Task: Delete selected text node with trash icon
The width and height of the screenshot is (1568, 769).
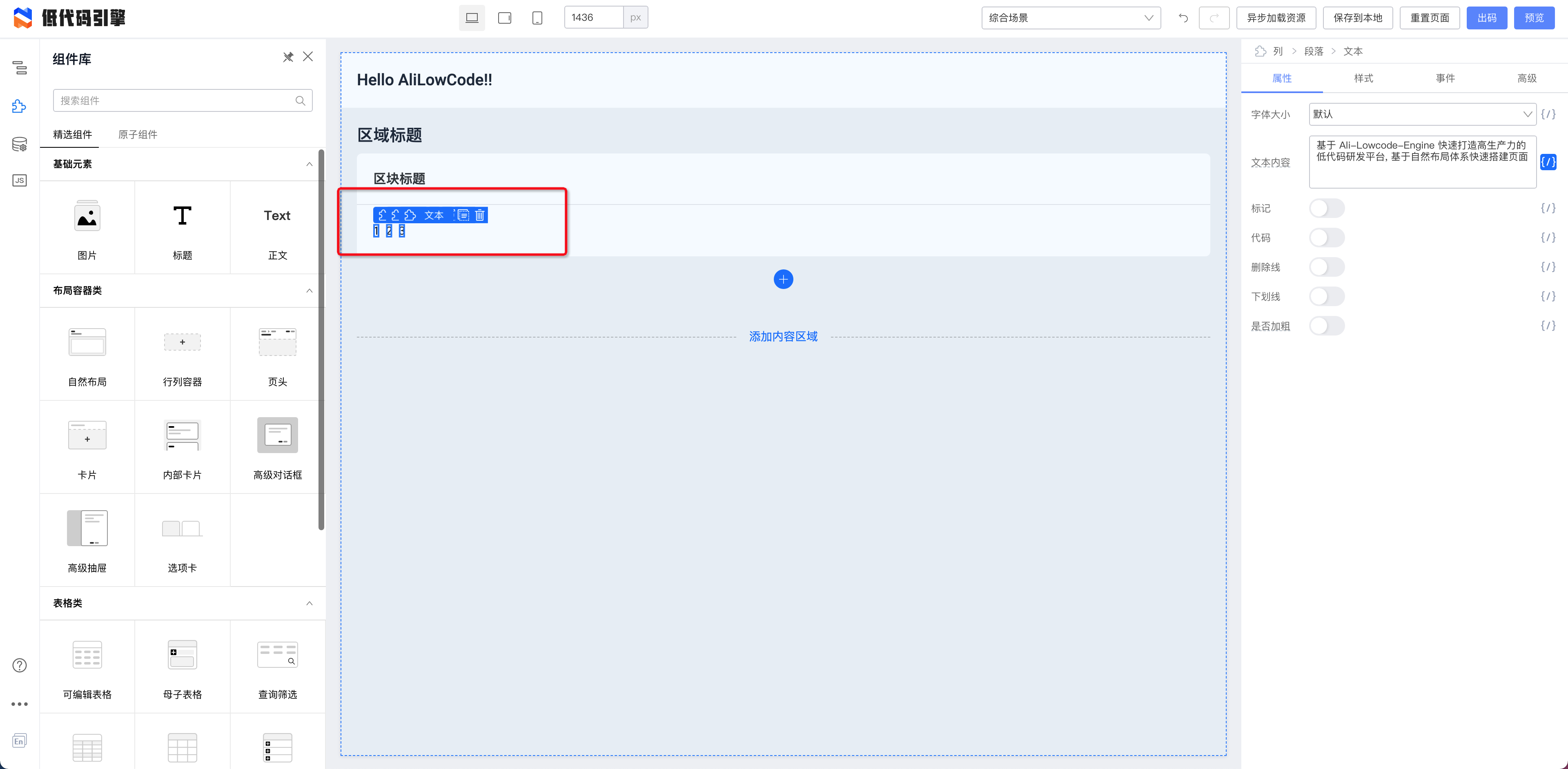Action: 480,215
